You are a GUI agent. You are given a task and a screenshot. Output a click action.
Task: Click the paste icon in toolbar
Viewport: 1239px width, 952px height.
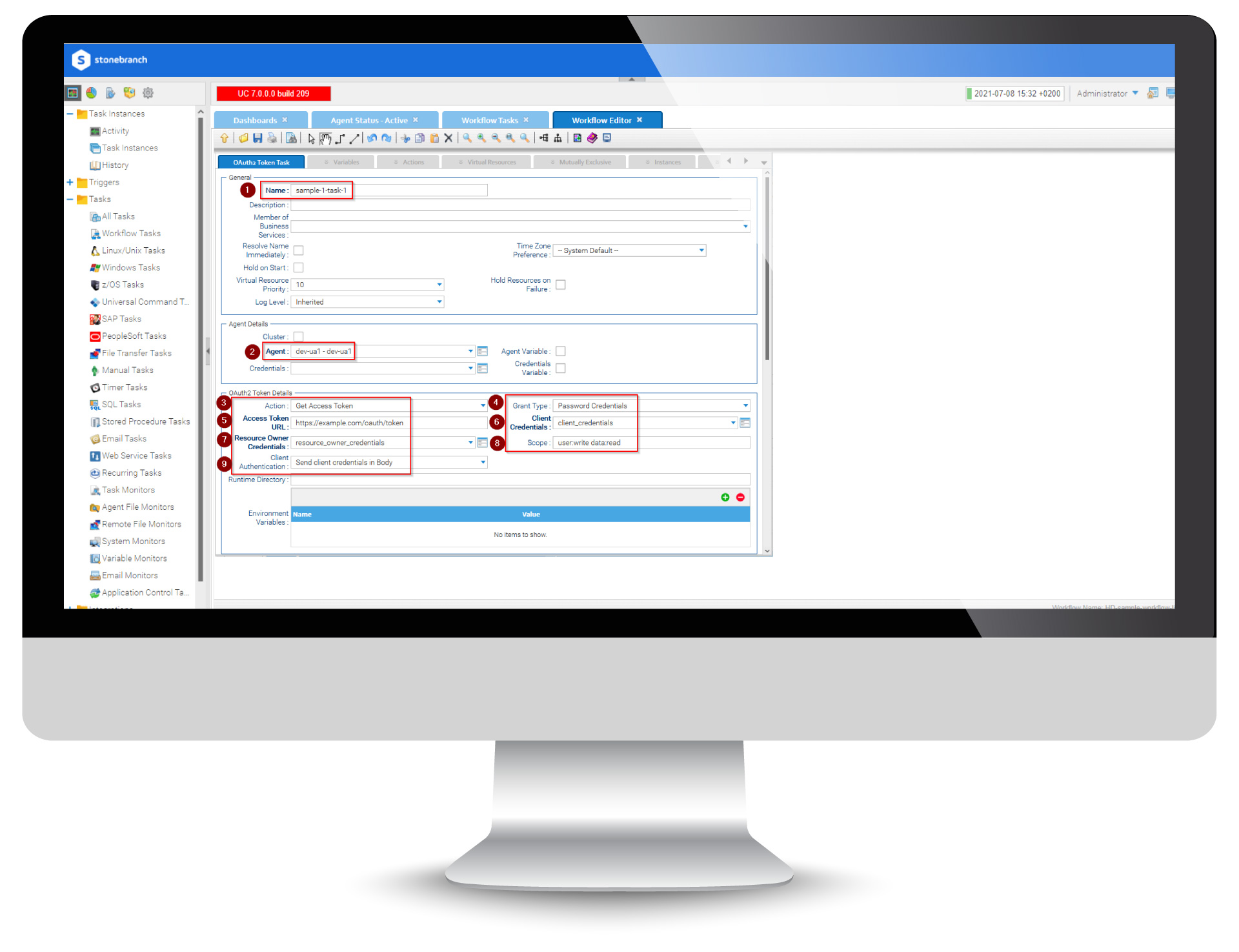click(436, 141)
